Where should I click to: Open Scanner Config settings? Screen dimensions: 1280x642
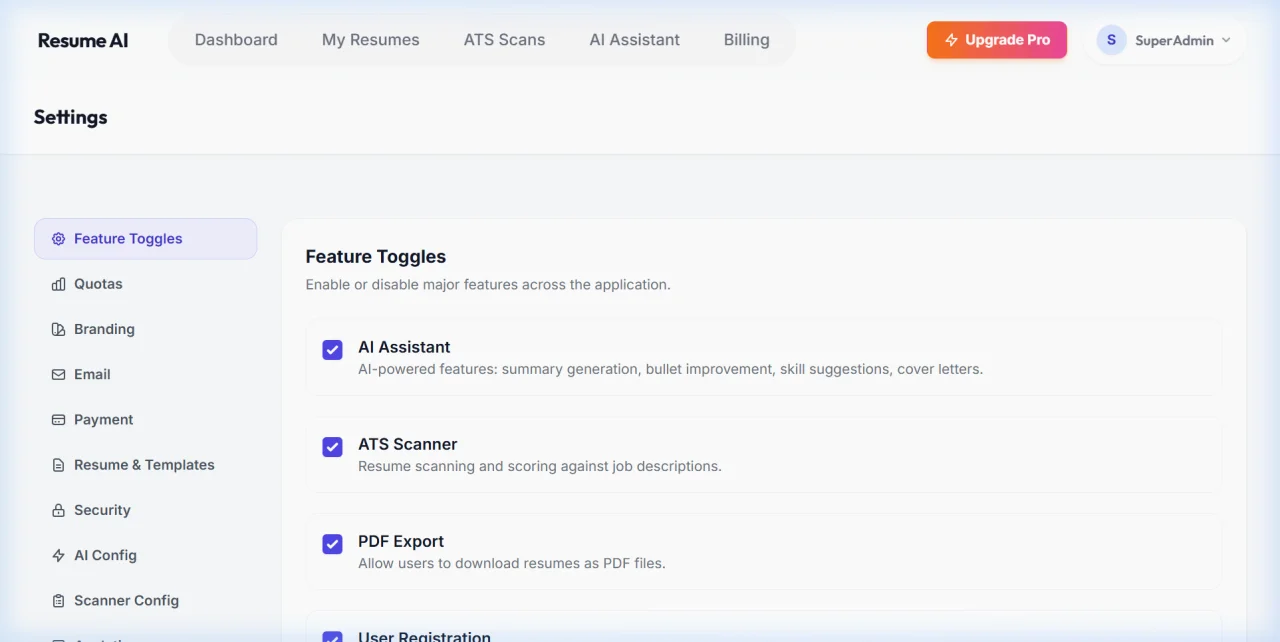[x=146, y=601]
